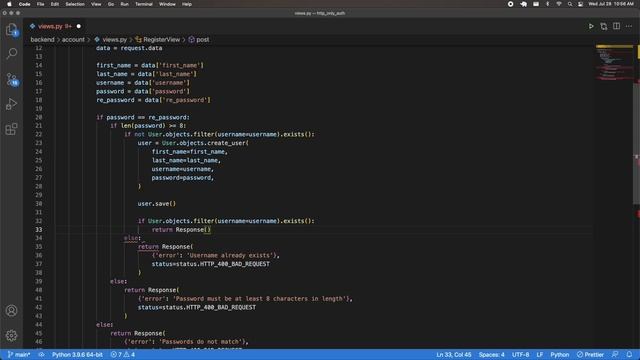
Task: Click 'data = request.data' on line 12
Action: pos(129,48)
